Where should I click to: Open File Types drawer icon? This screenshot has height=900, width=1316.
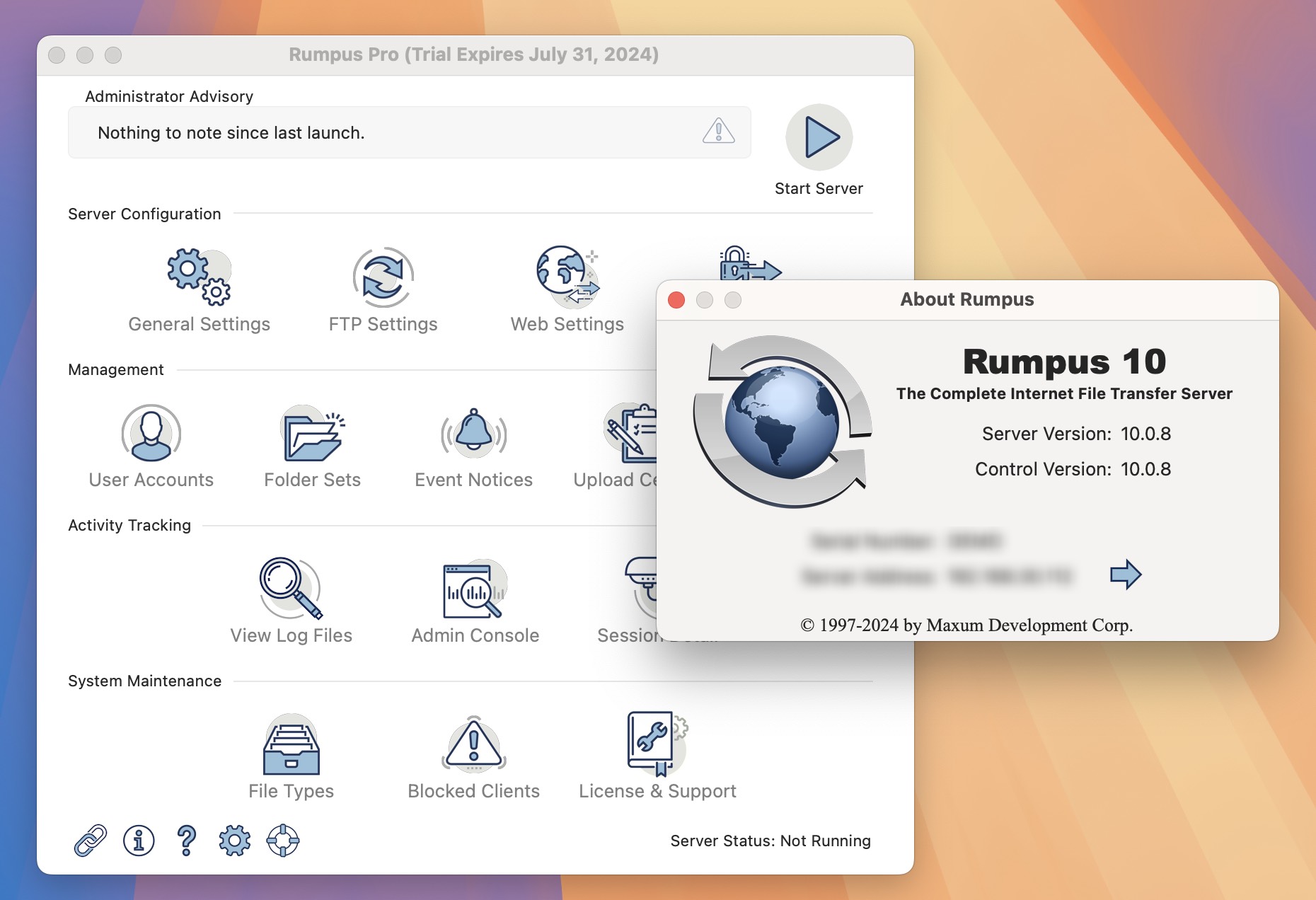(x=291, y=744)
